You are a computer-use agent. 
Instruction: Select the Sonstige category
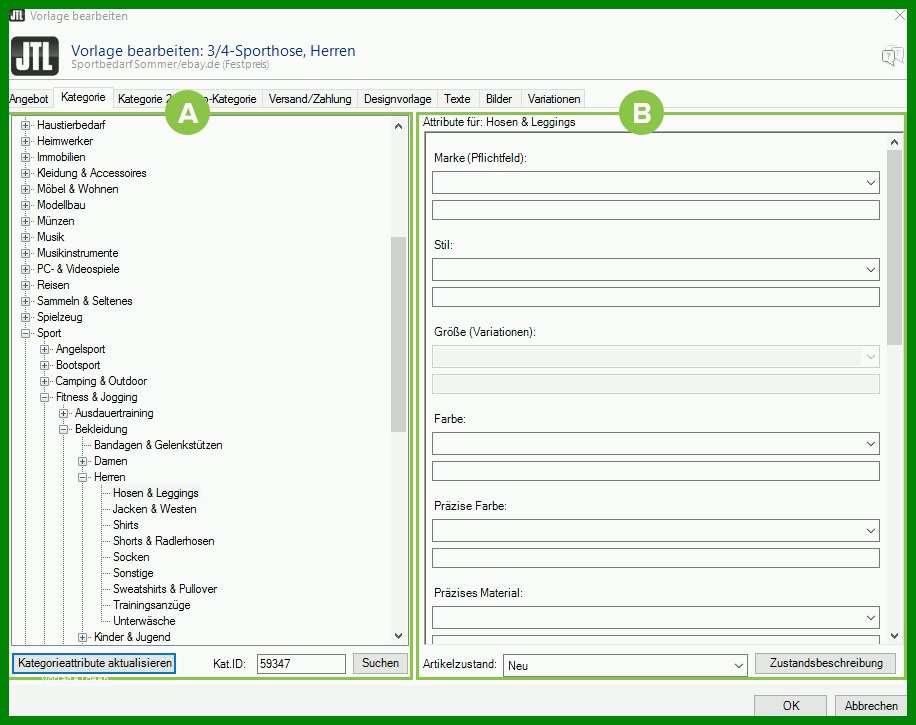133,574
